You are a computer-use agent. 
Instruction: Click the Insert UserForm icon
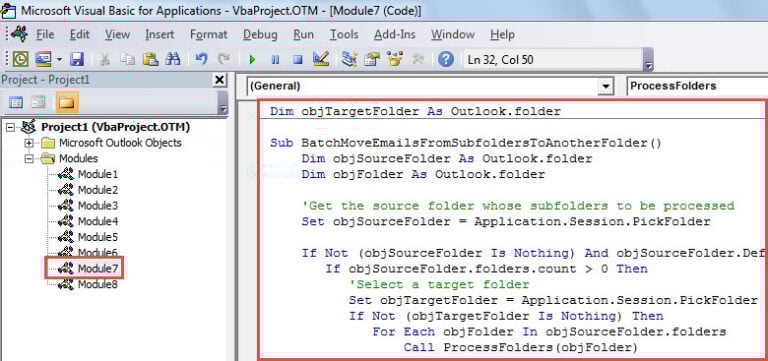pos(44,59)
